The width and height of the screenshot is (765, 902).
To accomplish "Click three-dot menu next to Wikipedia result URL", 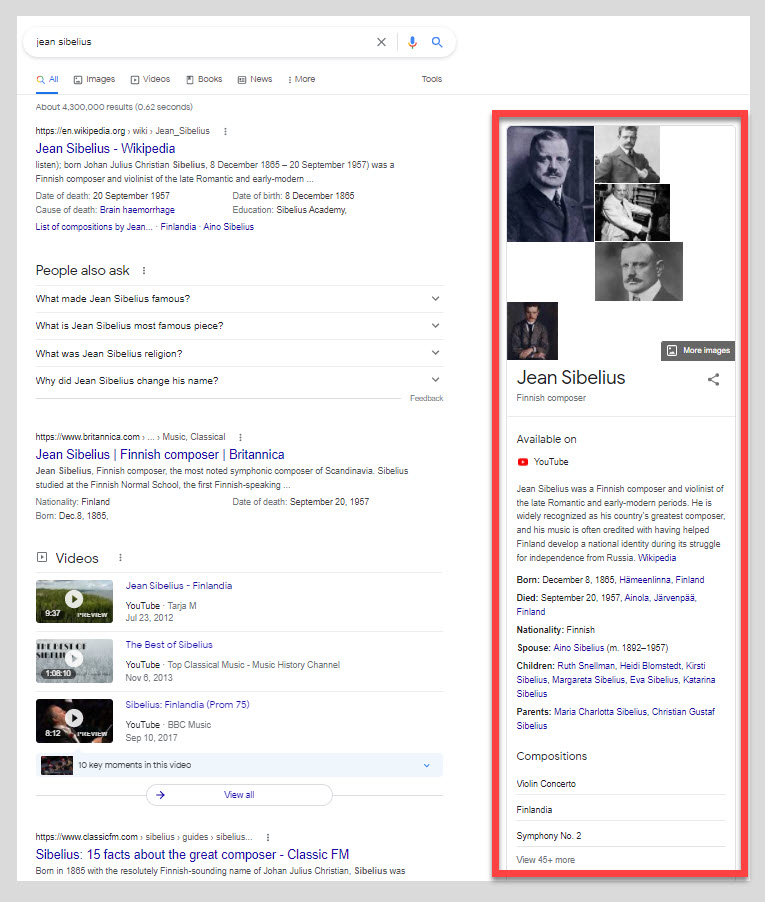I will click(x=226, y=131).
